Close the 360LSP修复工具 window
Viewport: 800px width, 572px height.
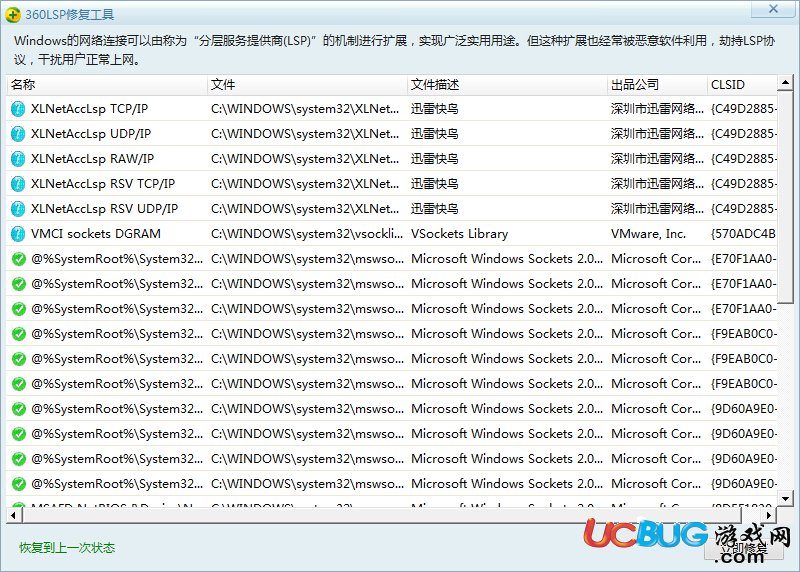click(773, 9)
